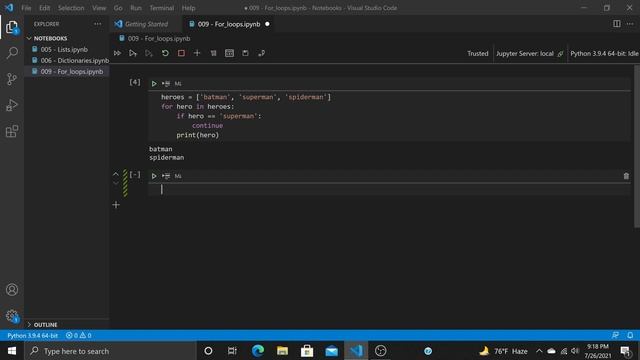Open the View menu
The image size is (640, 360).
point(99,8)
